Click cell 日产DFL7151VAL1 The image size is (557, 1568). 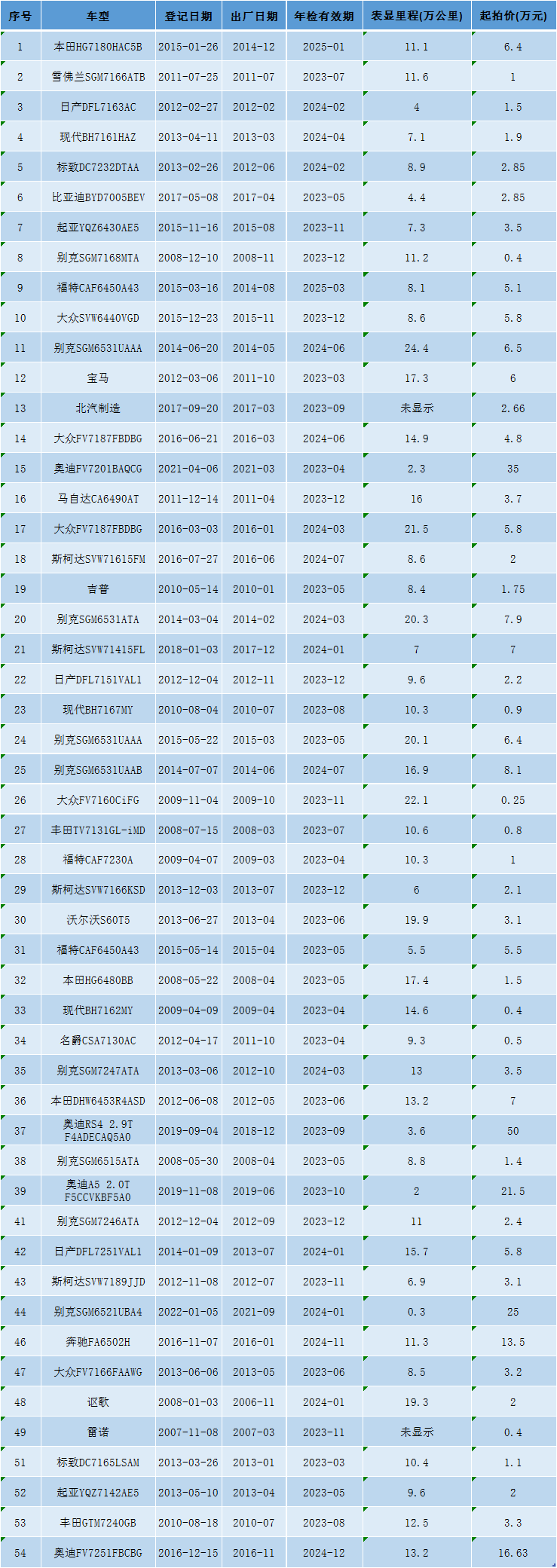(98, 680)
